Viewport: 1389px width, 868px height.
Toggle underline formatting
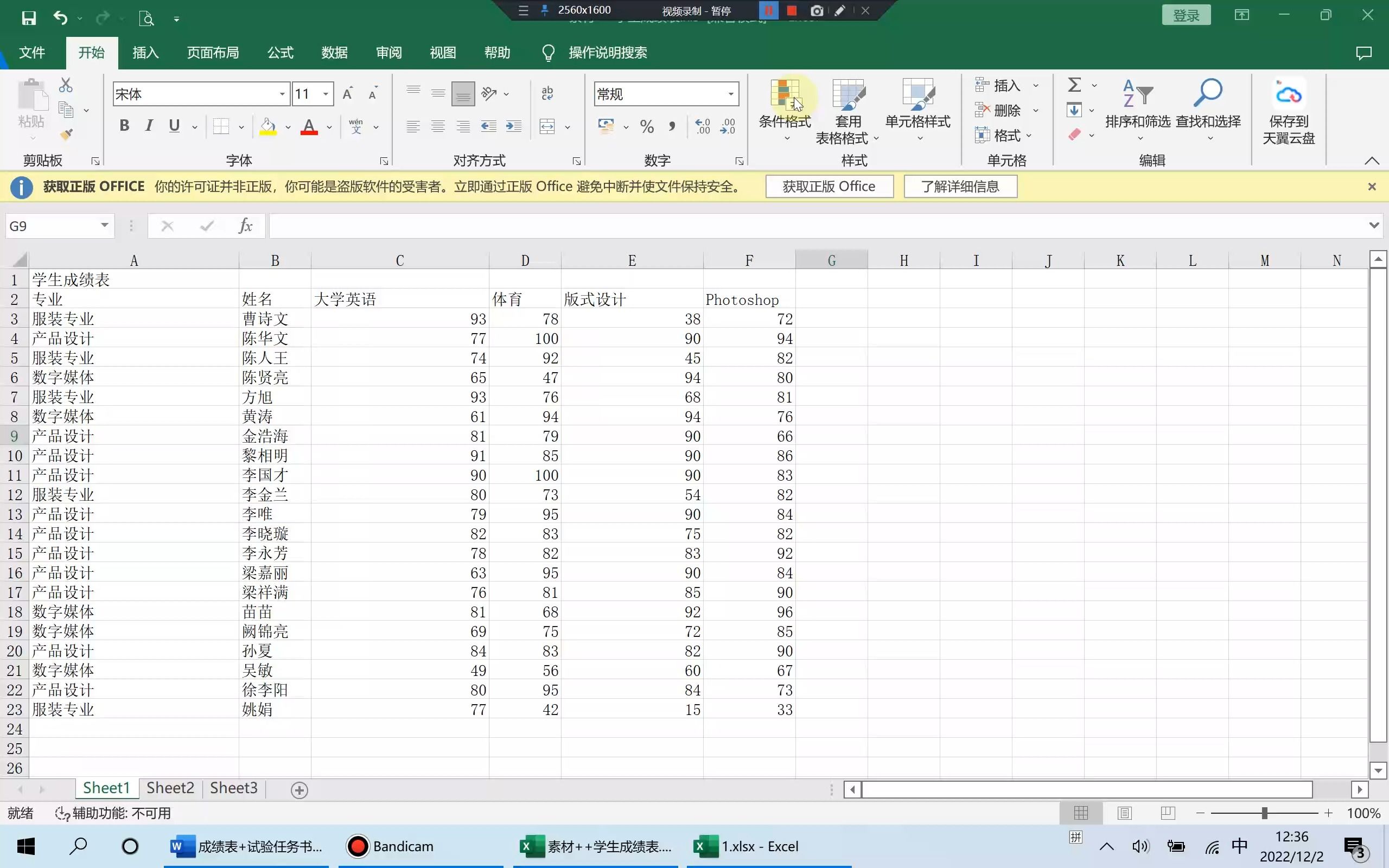tap(173, 125)
